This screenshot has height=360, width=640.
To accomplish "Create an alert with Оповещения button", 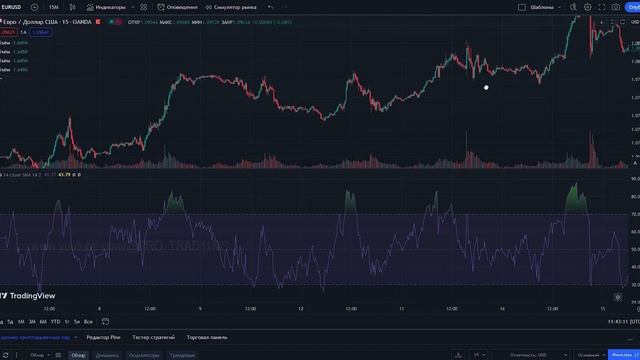I will coord(178,7).
